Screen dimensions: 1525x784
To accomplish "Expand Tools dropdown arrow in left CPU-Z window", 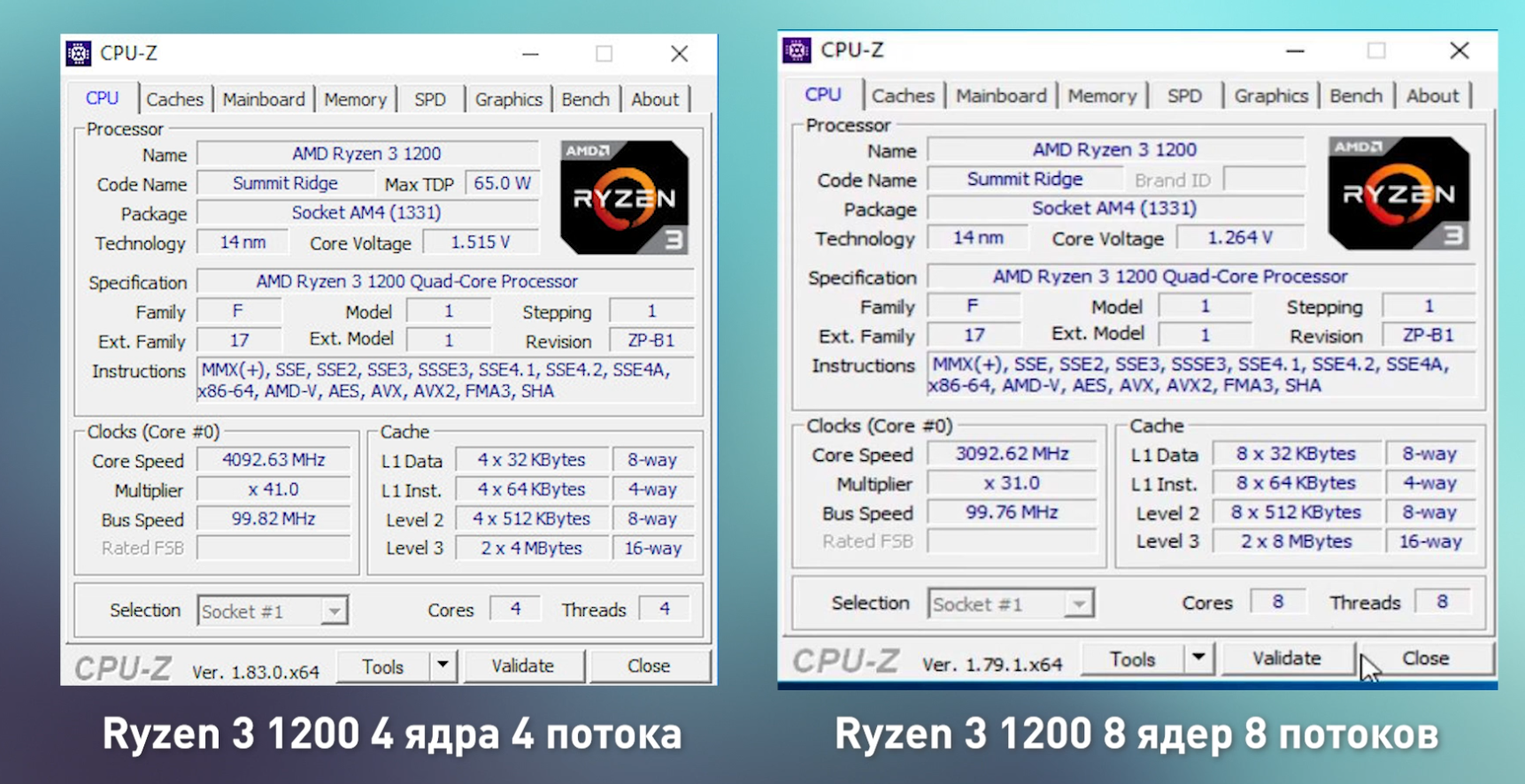I will click(443, 665).
